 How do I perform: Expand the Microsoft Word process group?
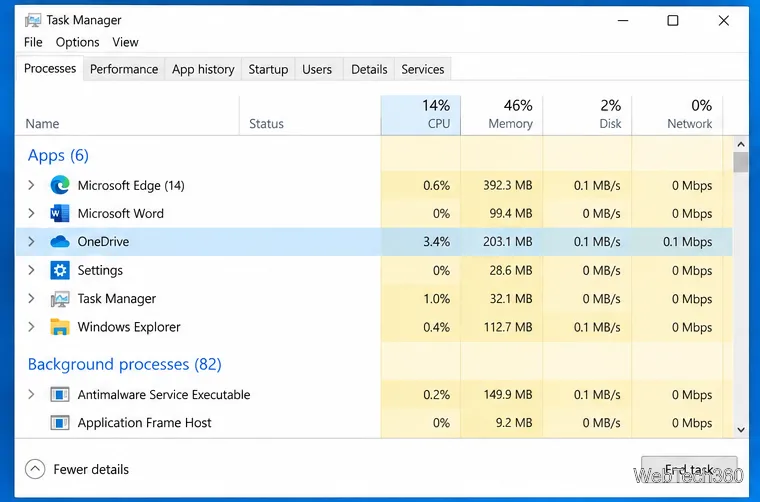pyautogui.click(x=31, y=213)
